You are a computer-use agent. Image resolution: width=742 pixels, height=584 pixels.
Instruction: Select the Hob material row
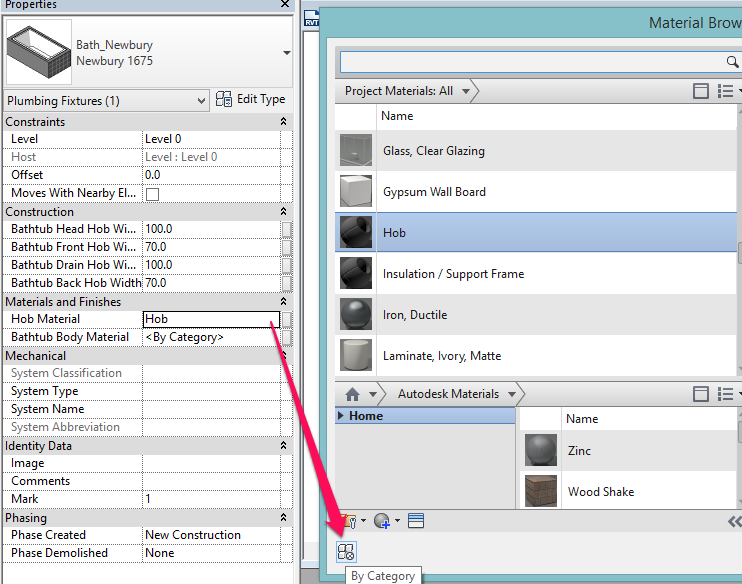[536, 232]
